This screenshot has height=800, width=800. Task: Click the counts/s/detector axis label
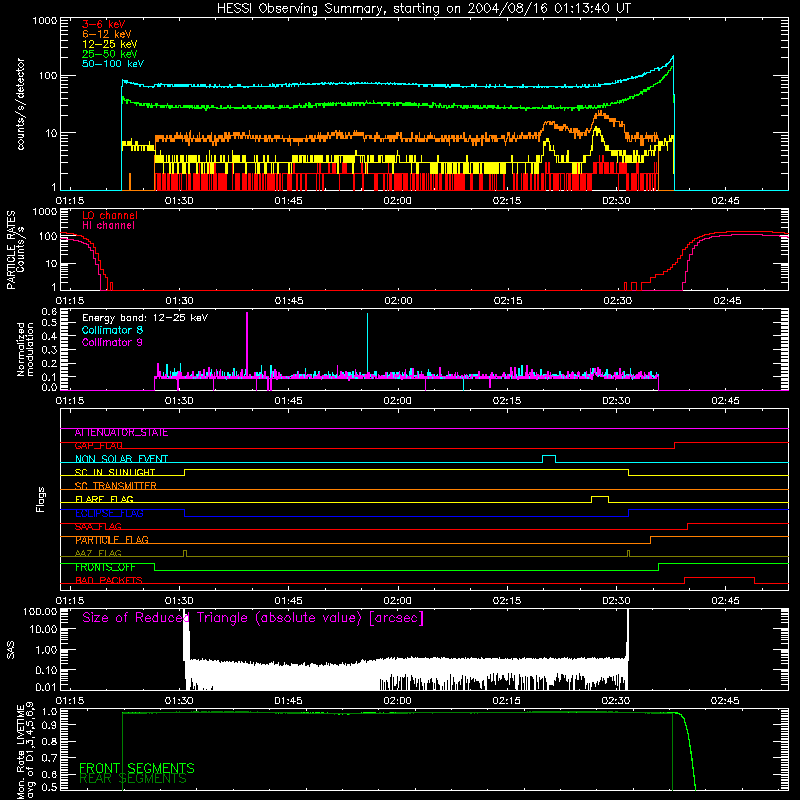click(21, 104)
